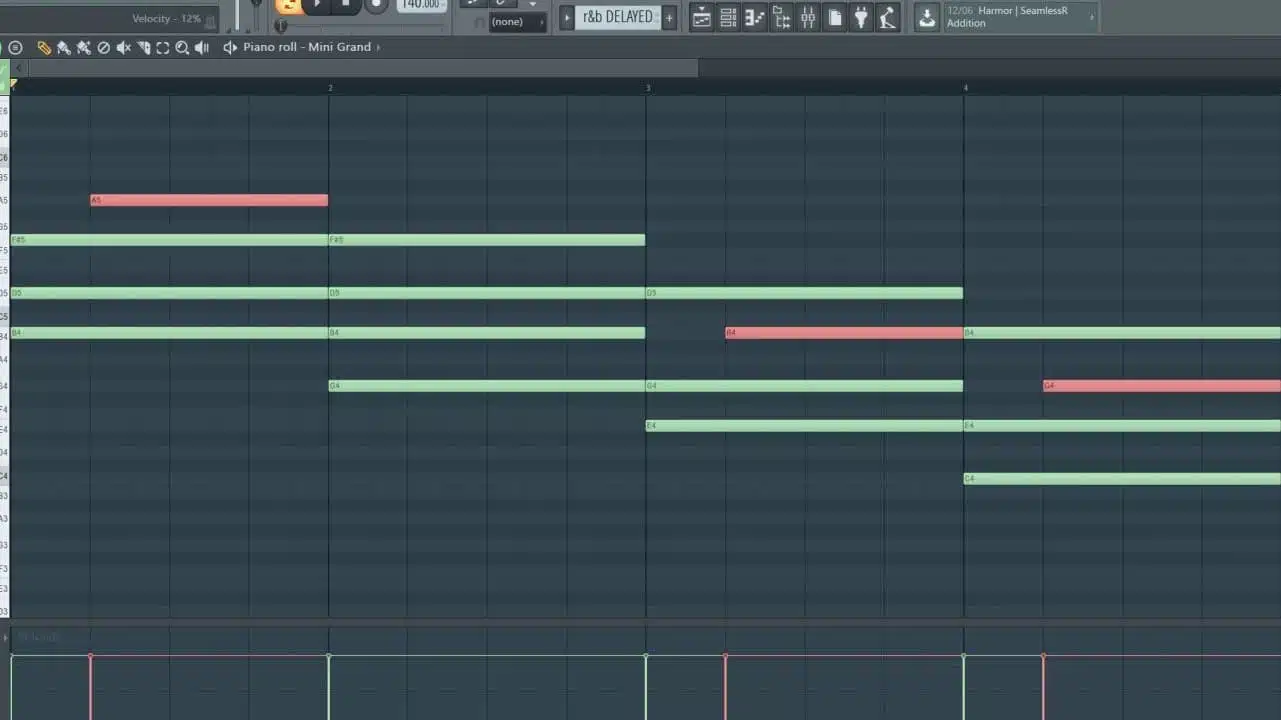Pick the magnifier Zoom tool
The height and width of the screenshot is (720, 1281).
[x=182, y=47]
